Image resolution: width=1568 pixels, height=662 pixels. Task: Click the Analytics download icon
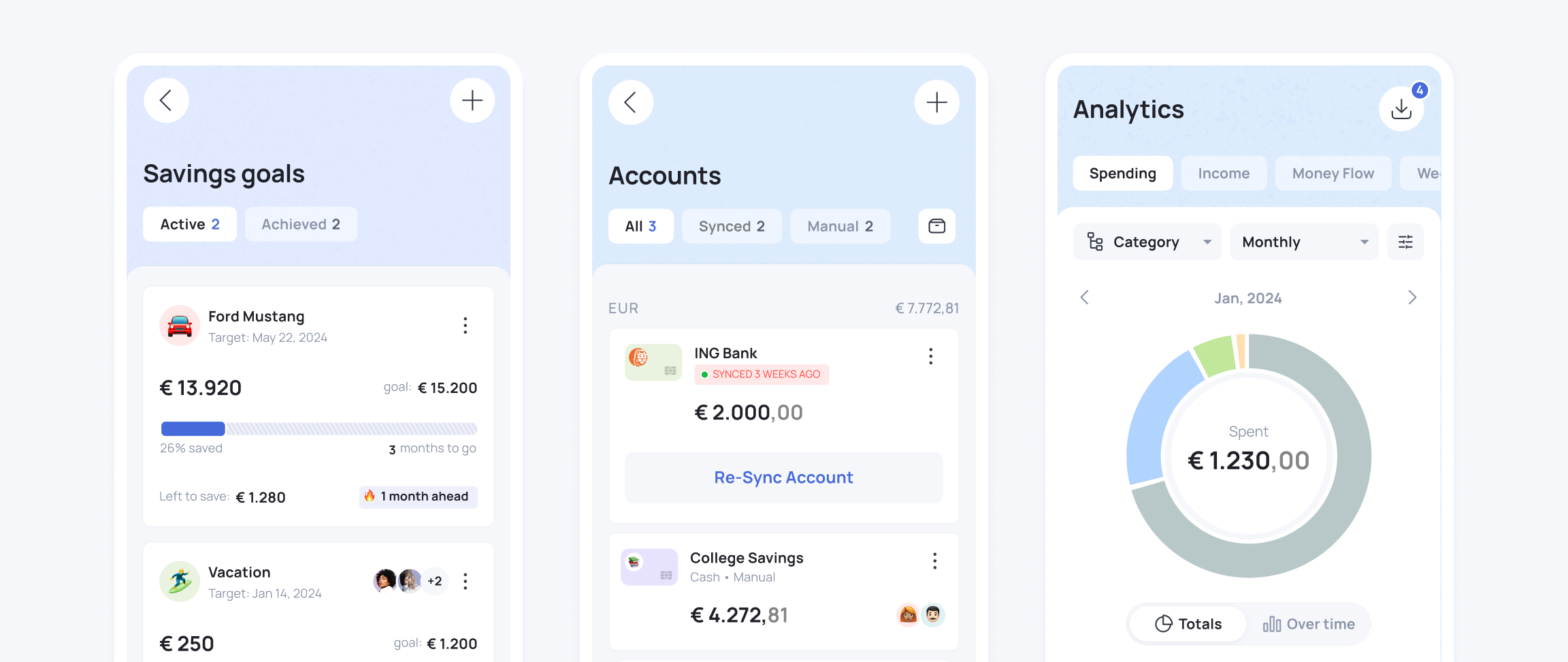pyautogui.click(x=1401, y=109)
